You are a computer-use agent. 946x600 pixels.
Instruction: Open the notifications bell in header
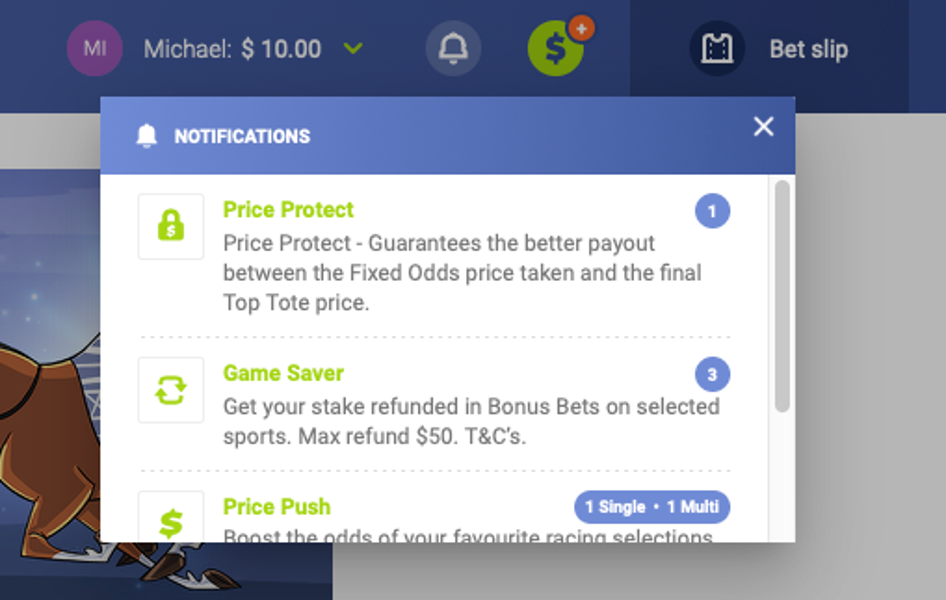click(453, 48)
